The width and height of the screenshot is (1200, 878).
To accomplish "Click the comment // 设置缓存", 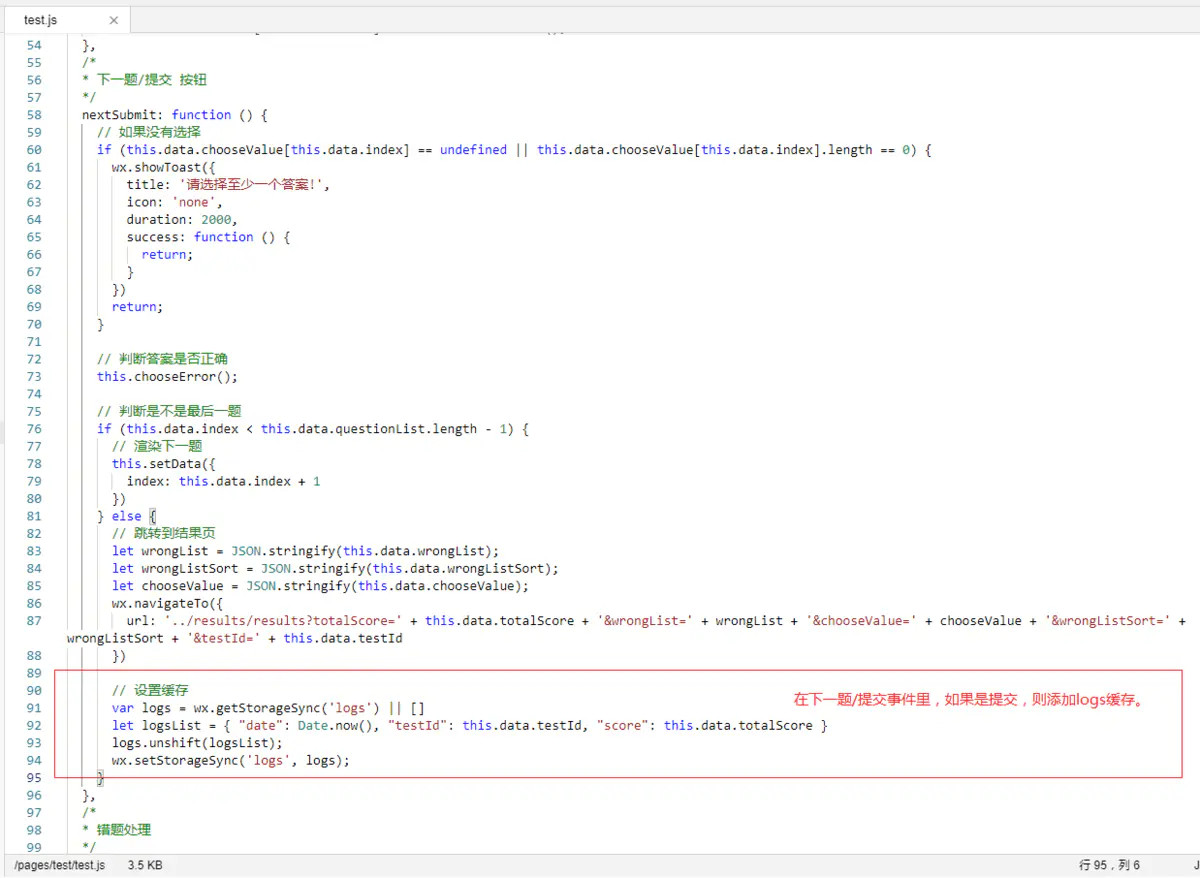I will [x=150, y=691].
